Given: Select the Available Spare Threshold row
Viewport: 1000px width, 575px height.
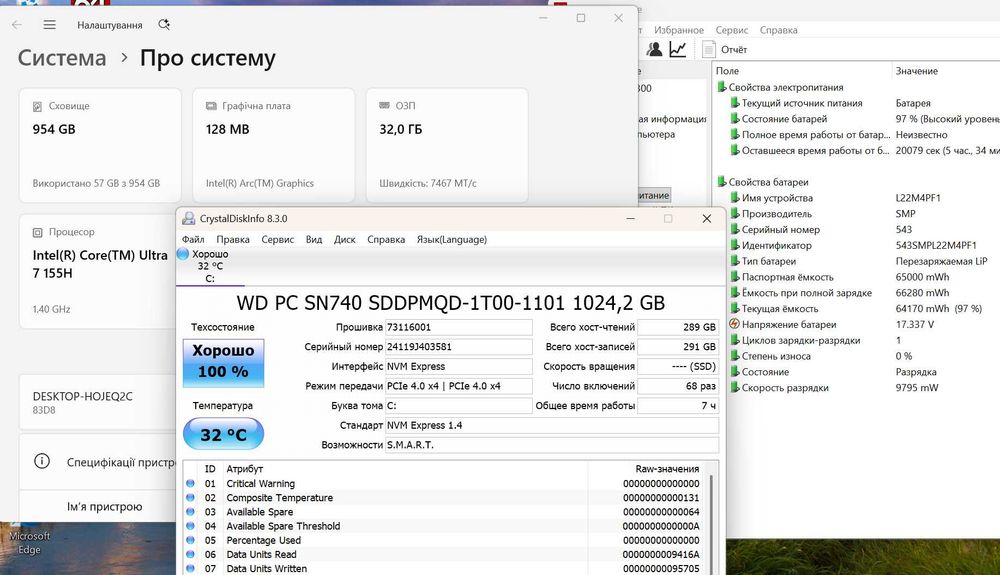Looking at the screenshot, I should point(445,526).
